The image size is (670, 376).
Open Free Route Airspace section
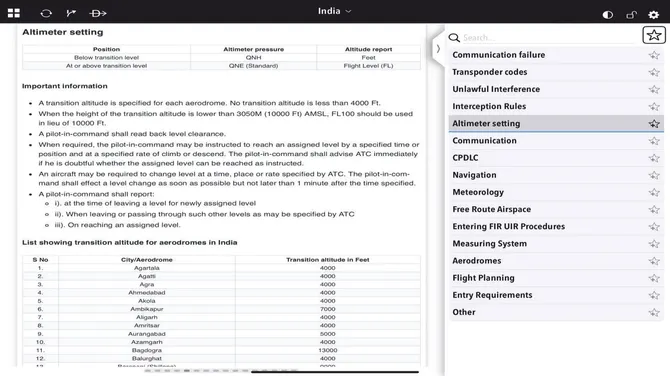[556, 209]
